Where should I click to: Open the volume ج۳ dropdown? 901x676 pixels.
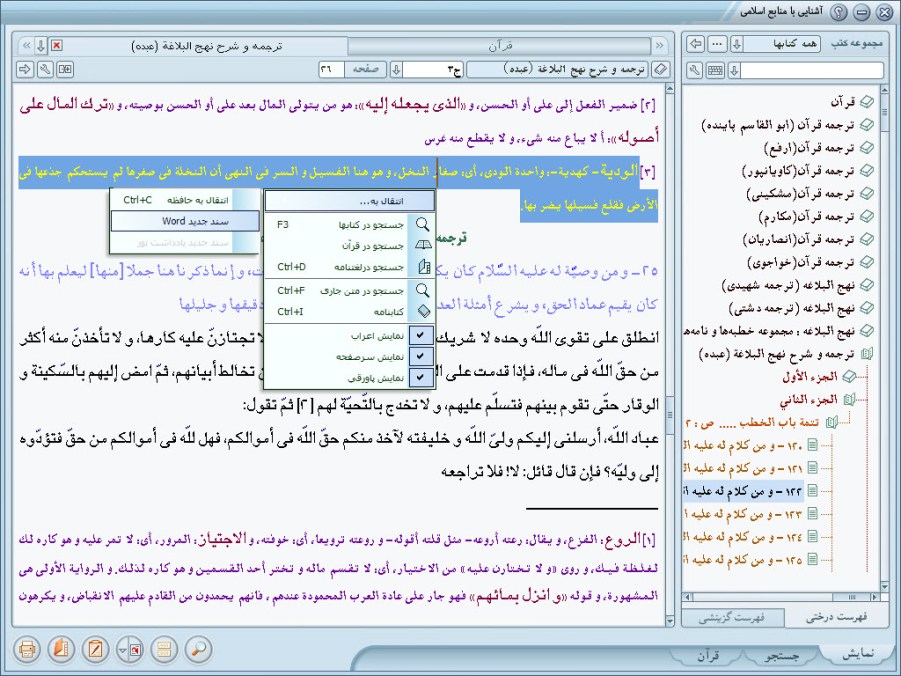[396, 70]
